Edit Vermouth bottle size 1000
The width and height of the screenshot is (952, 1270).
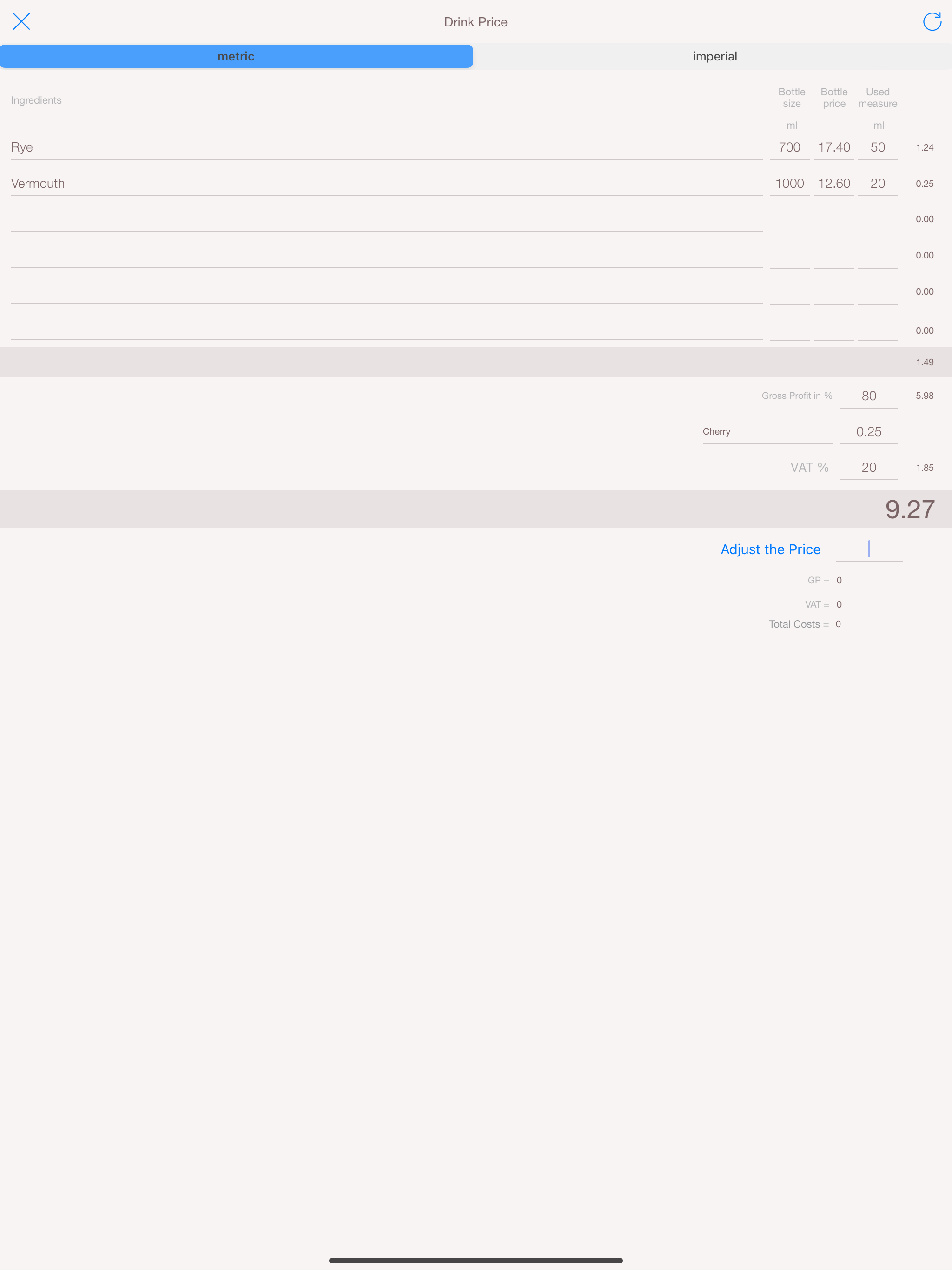pyautogui.click(x=789, y=184)
